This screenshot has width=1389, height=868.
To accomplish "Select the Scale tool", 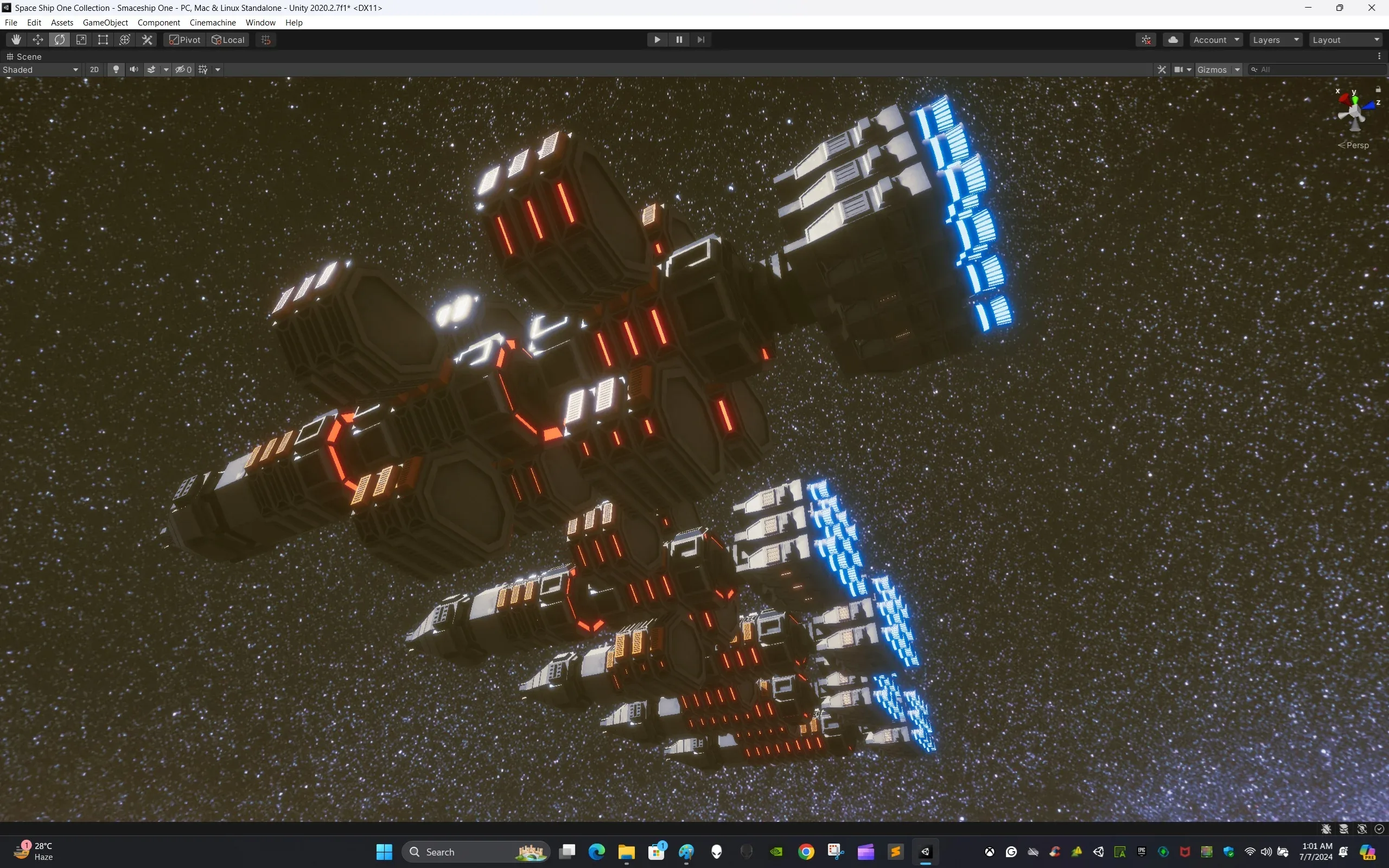I will [x=81, y=39].
